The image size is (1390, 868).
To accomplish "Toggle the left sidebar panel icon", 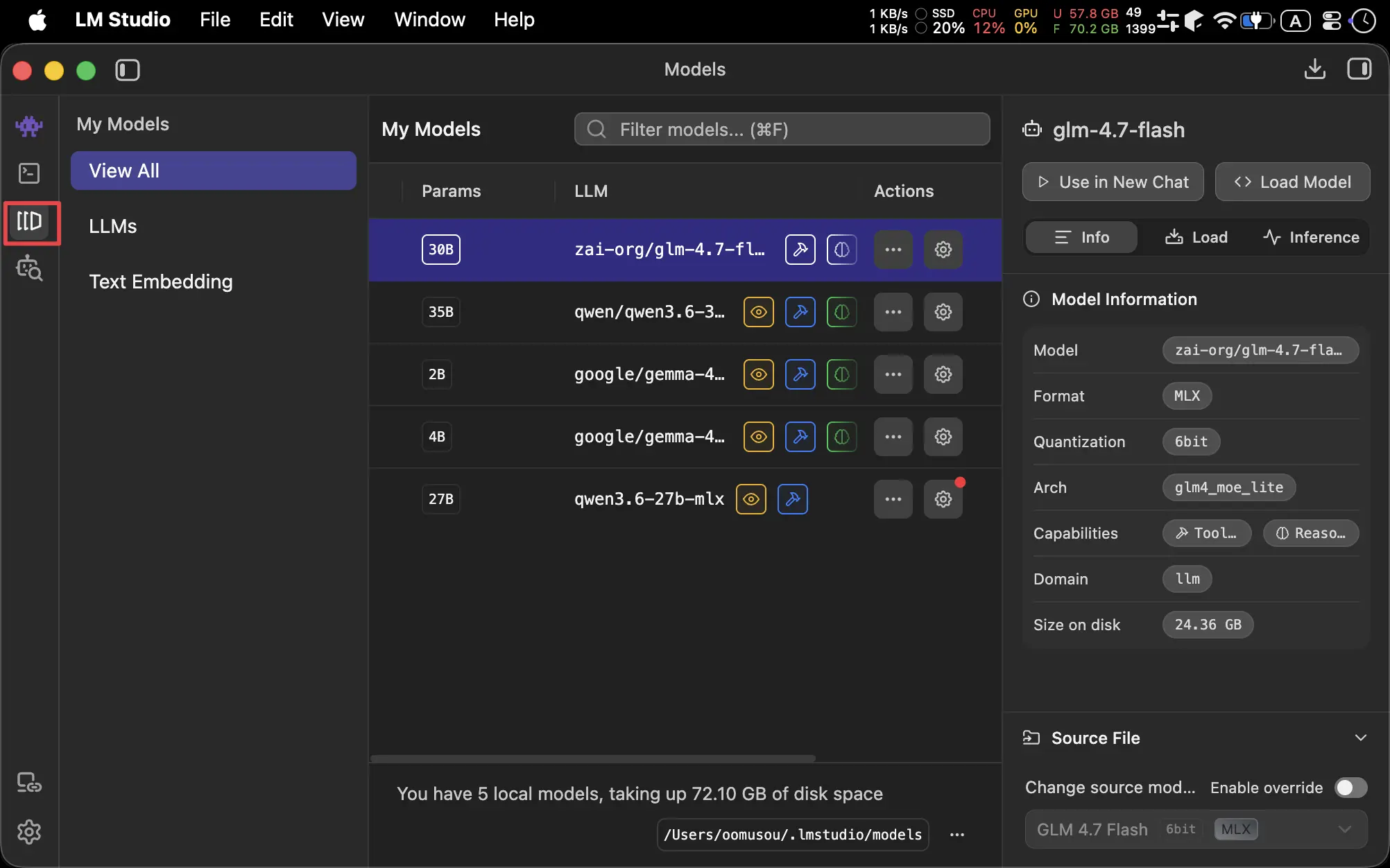I will pos(128,70).
